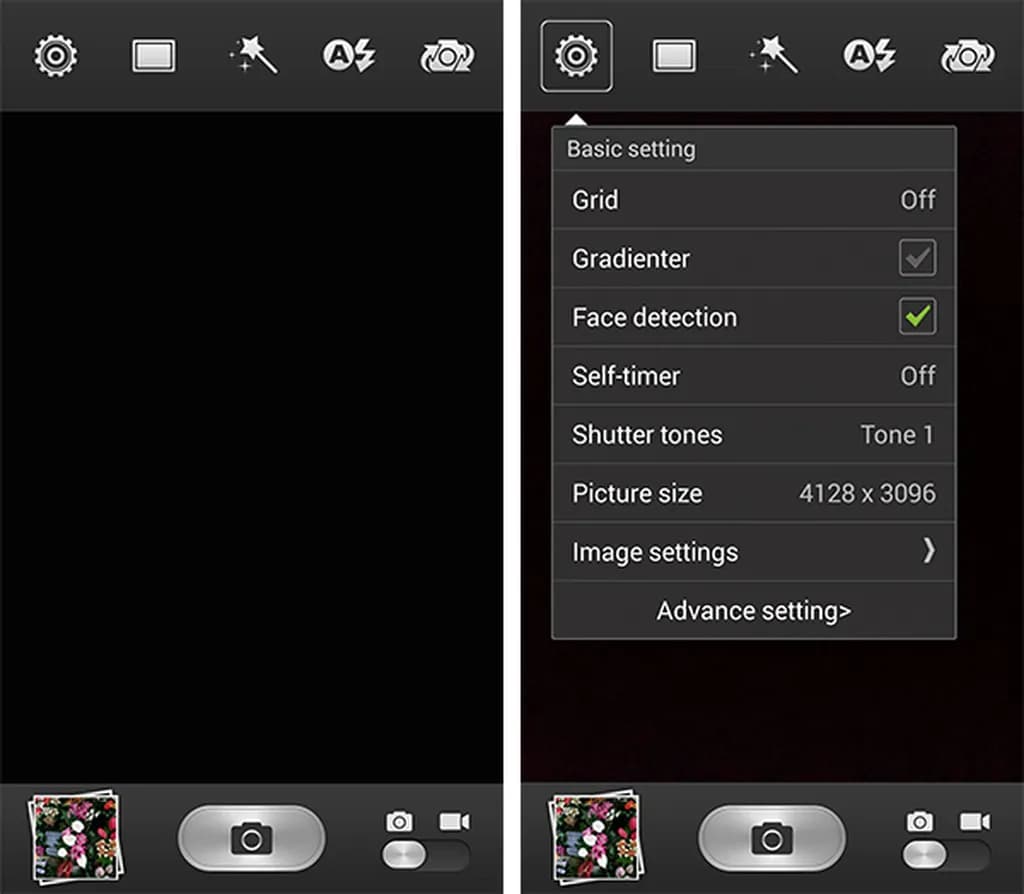This screenshot has width=1024, height=894.
Task: Enable the Gradienter checkbox
Action: tap(918, 258)
